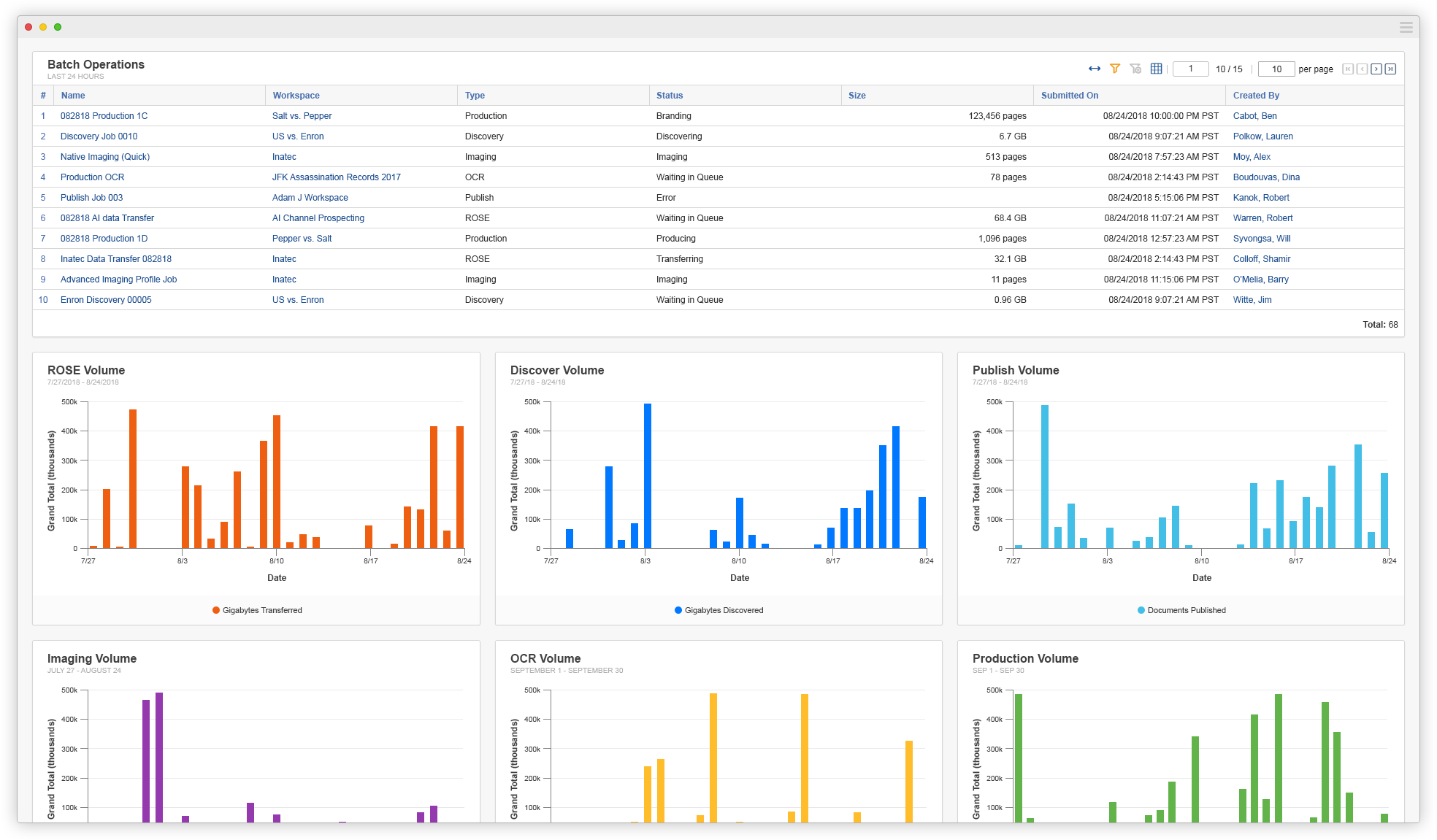Open creator Warren, Robert

pyautogui.click(x=1262, y=218)
